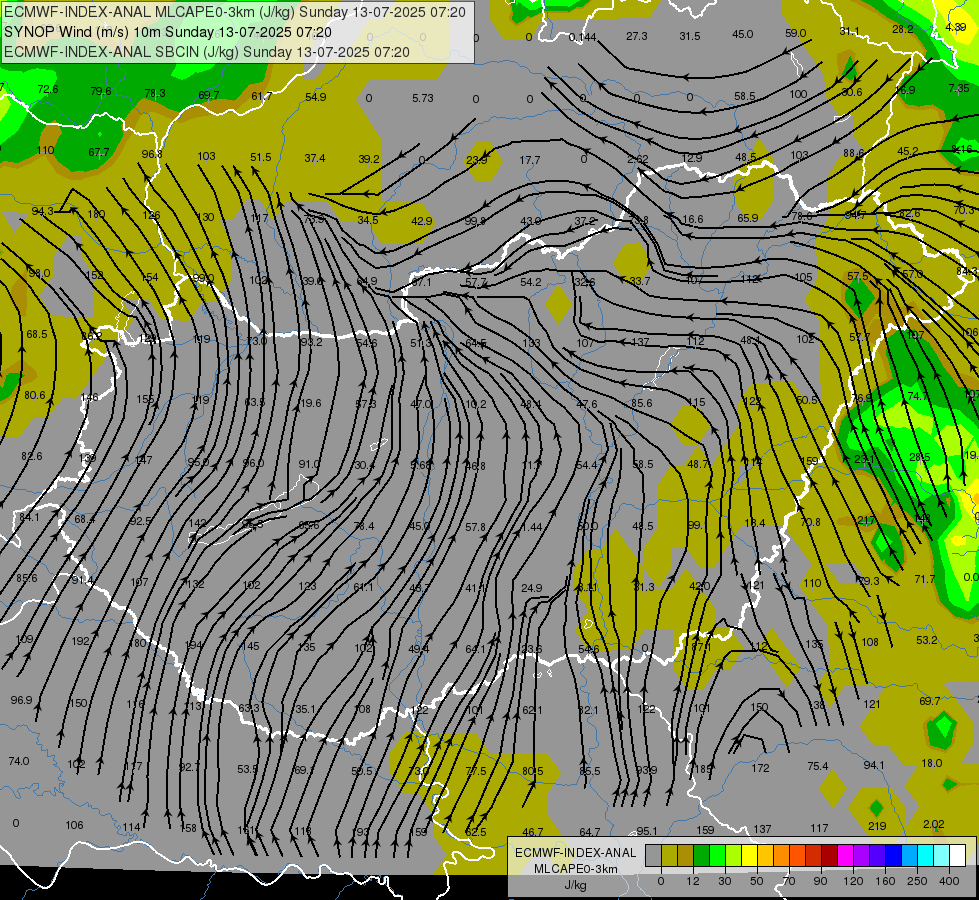Click the legend tick label 160

885,881
